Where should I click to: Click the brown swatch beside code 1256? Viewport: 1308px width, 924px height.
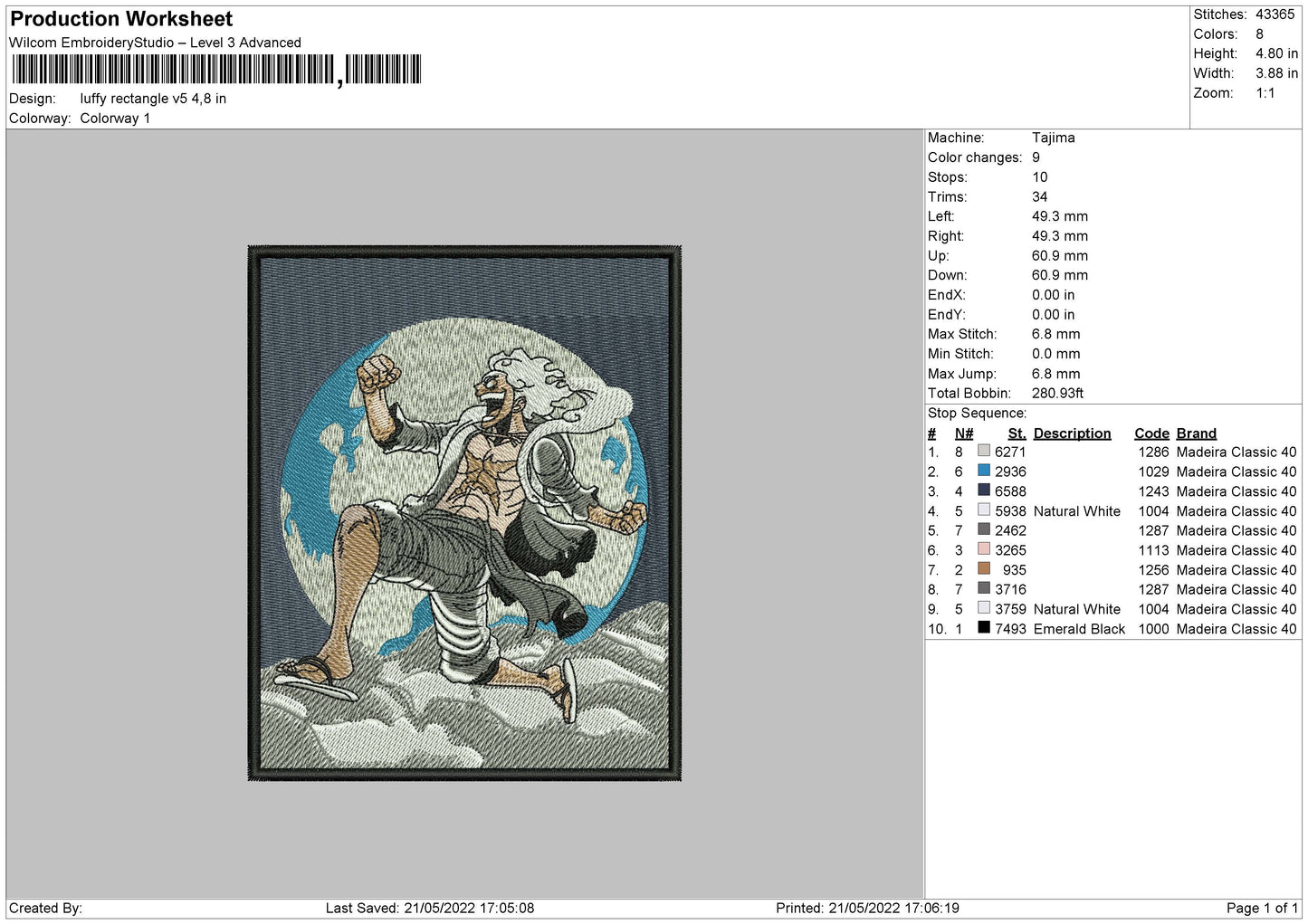[984, 569]
